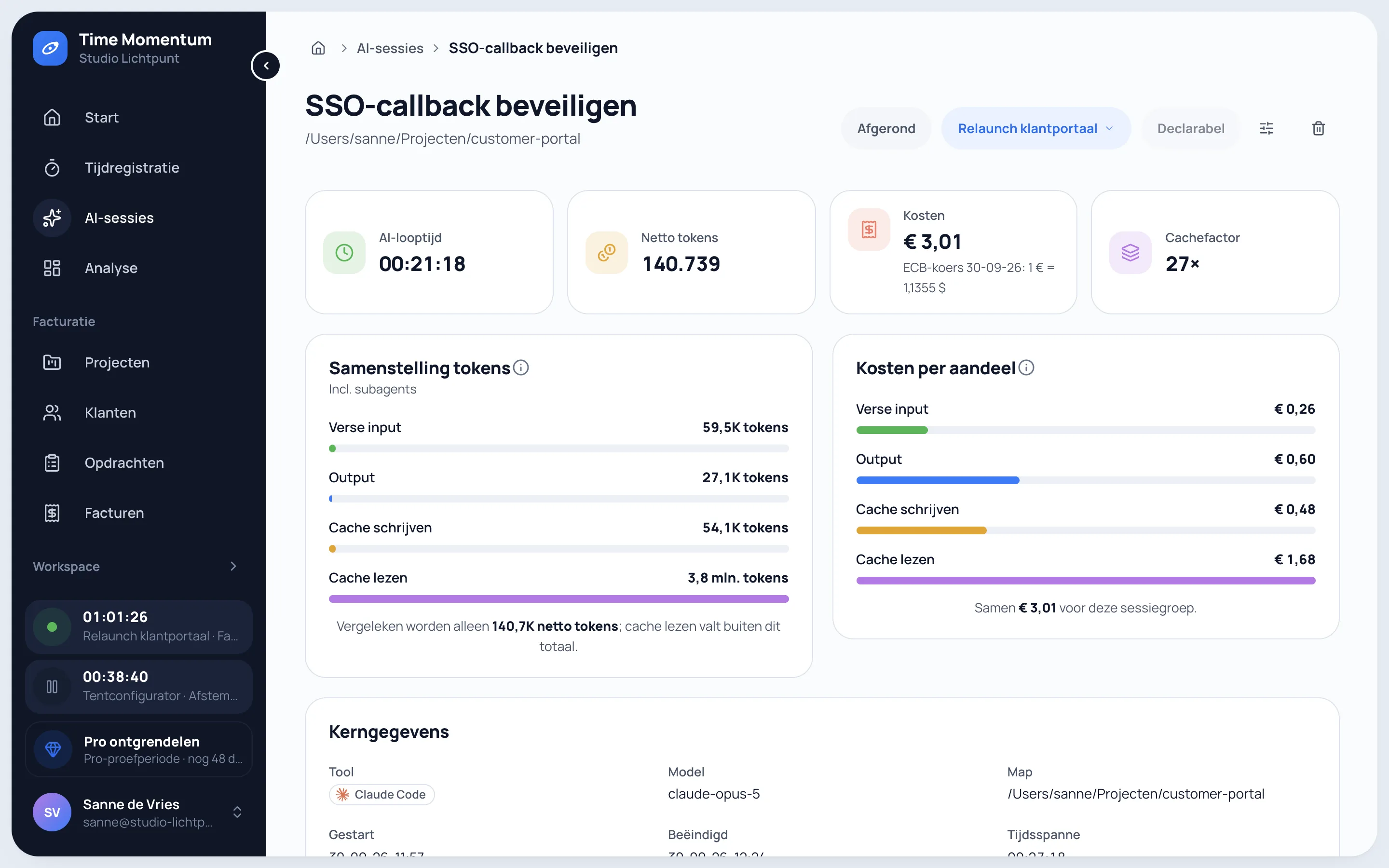
Task: Open Projecten under Facturatie
Action: (x=139, y=363)
